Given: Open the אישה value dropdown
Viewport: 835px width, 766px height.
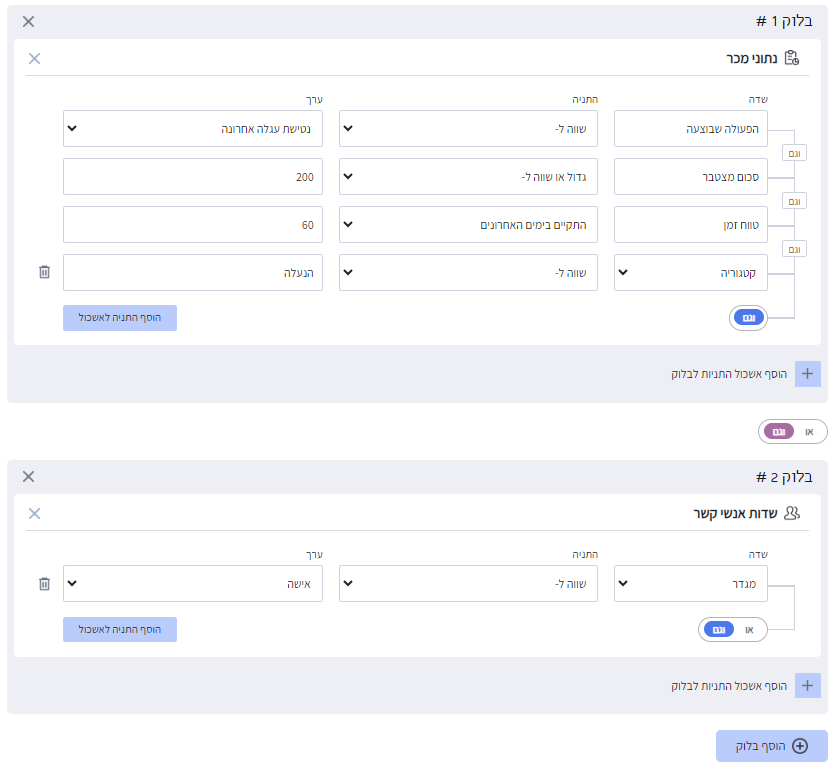Looking at the screenshot, I should [x=193, y=583].
